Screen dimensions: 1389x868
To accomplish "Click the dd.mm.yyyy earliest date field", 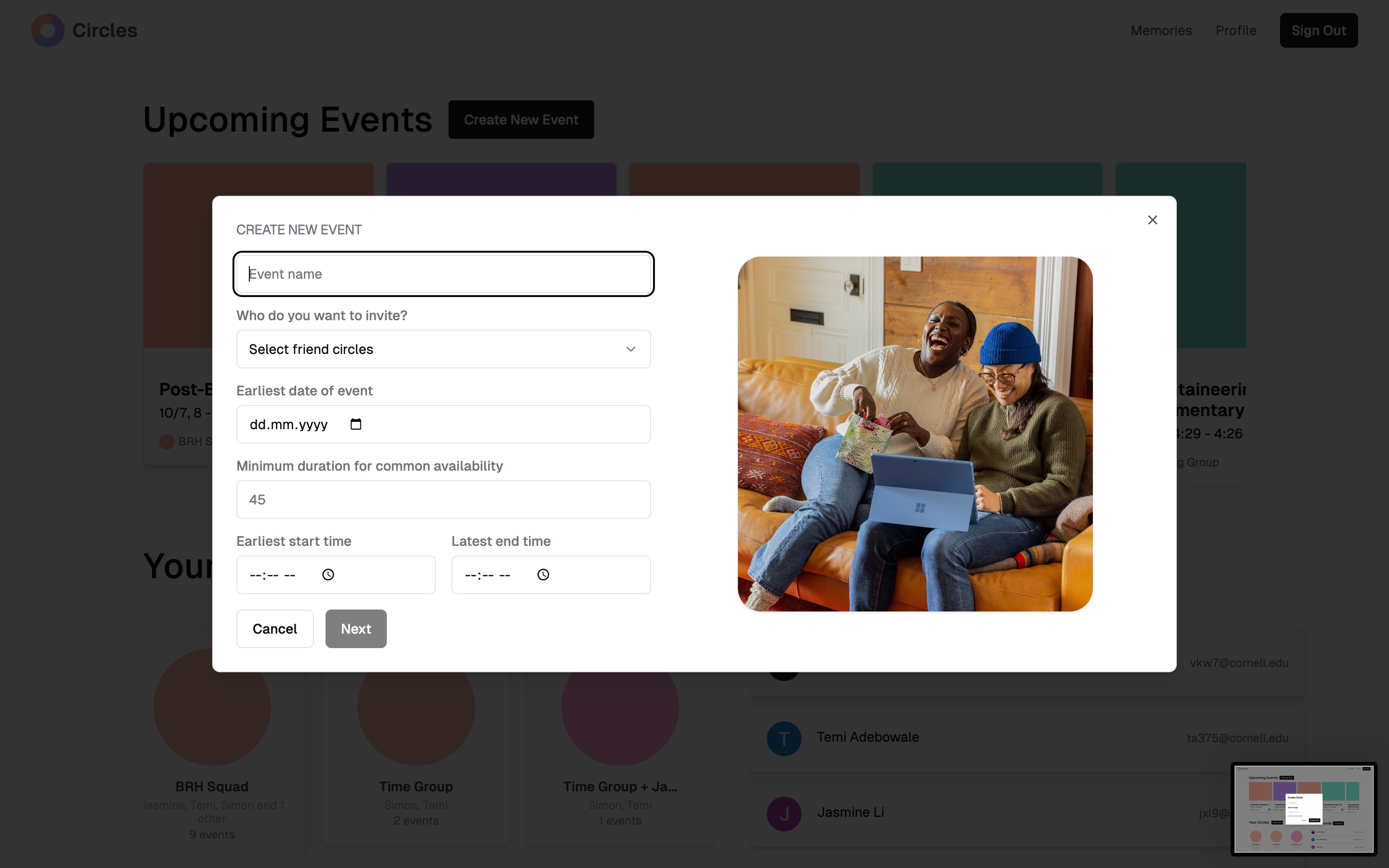I will 289,424.
